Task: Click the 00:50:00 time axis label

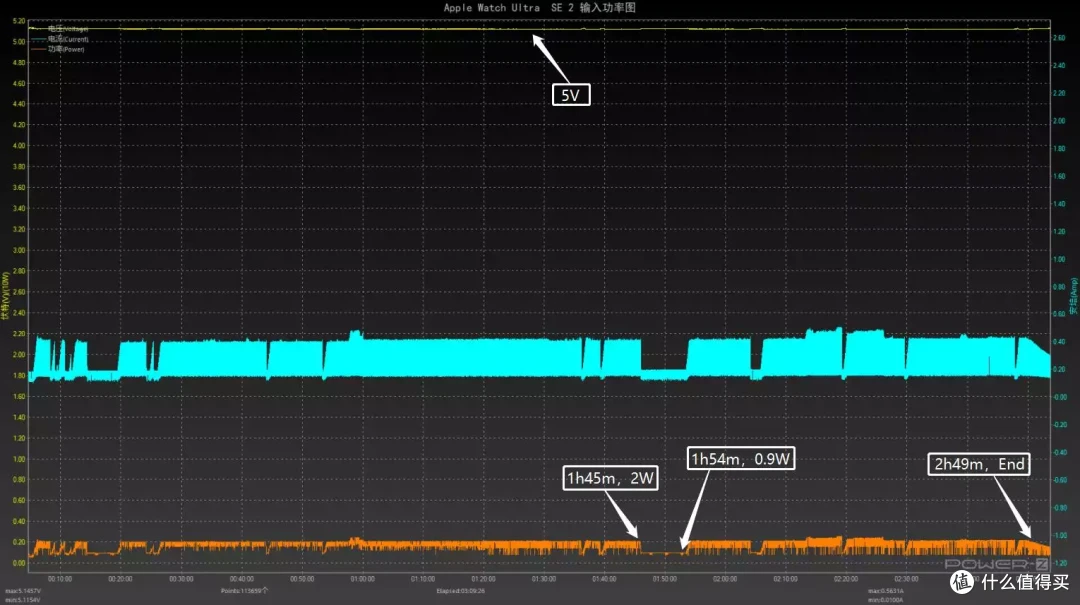Action: (x=302, y=579)
